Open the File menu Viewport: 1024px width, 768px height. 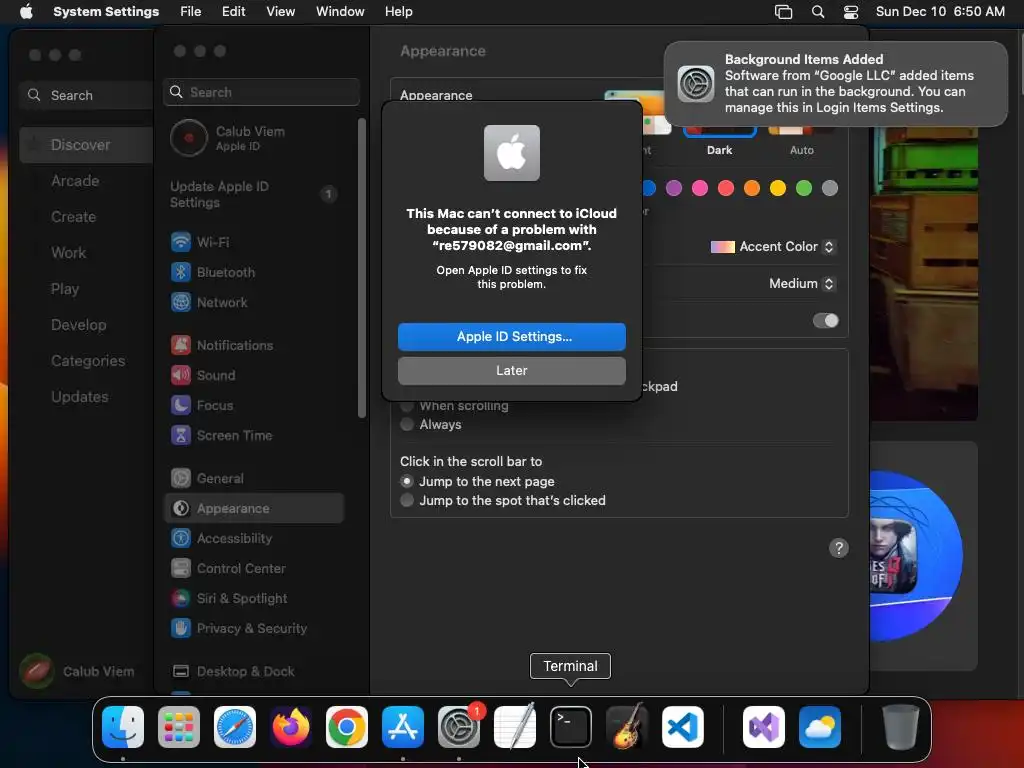point(191,12)
